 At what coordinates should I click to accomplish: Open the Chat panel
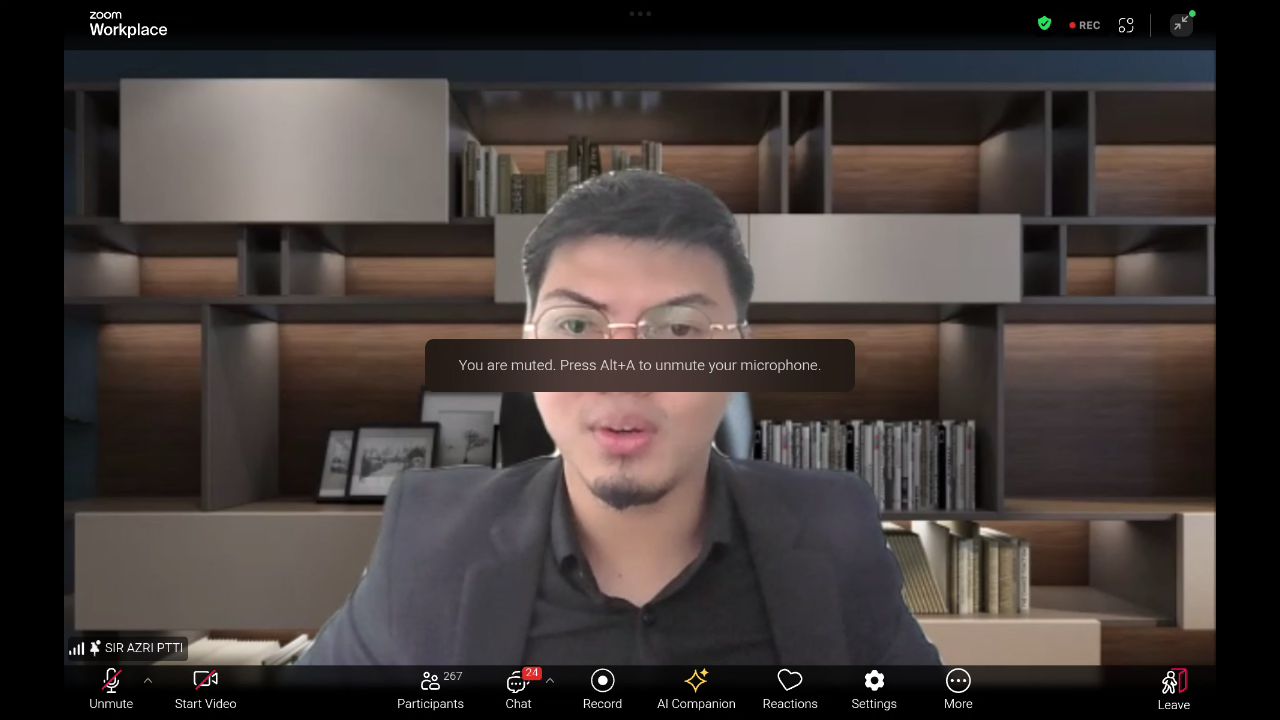tap(518, 689)
